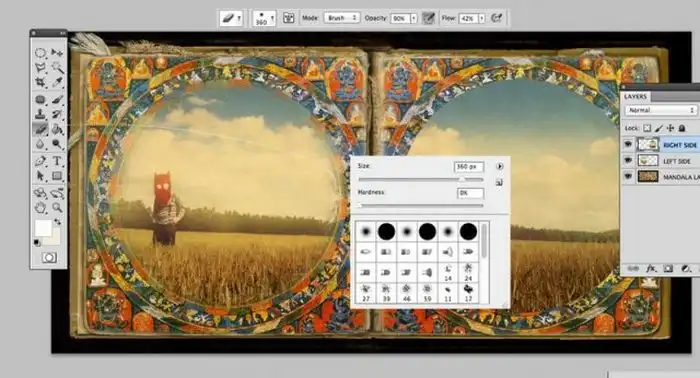The width and height of the screenshot is (700, 378).
Task: Swap foreground and background colors
Action: pos(58,221)
